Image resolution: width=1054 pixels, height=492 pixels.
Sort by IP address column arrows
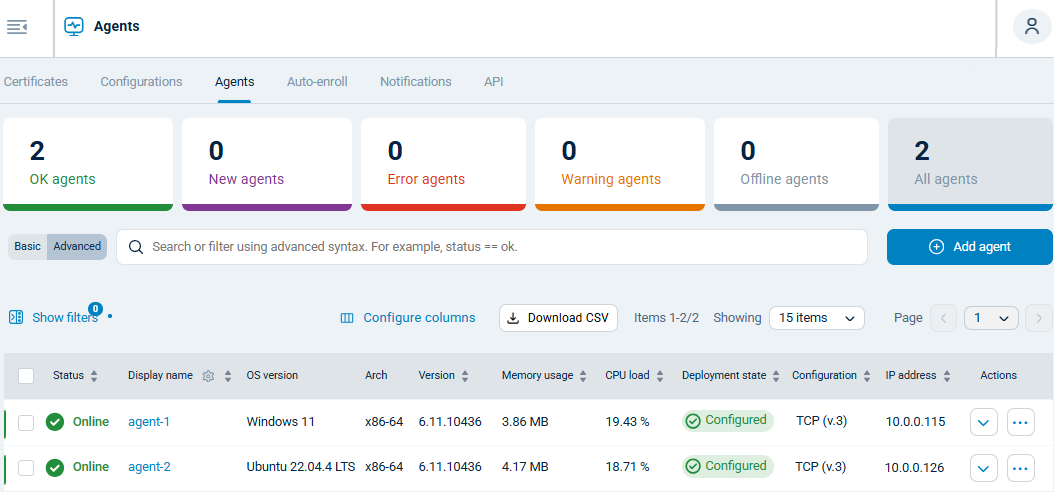click(946, 376)
